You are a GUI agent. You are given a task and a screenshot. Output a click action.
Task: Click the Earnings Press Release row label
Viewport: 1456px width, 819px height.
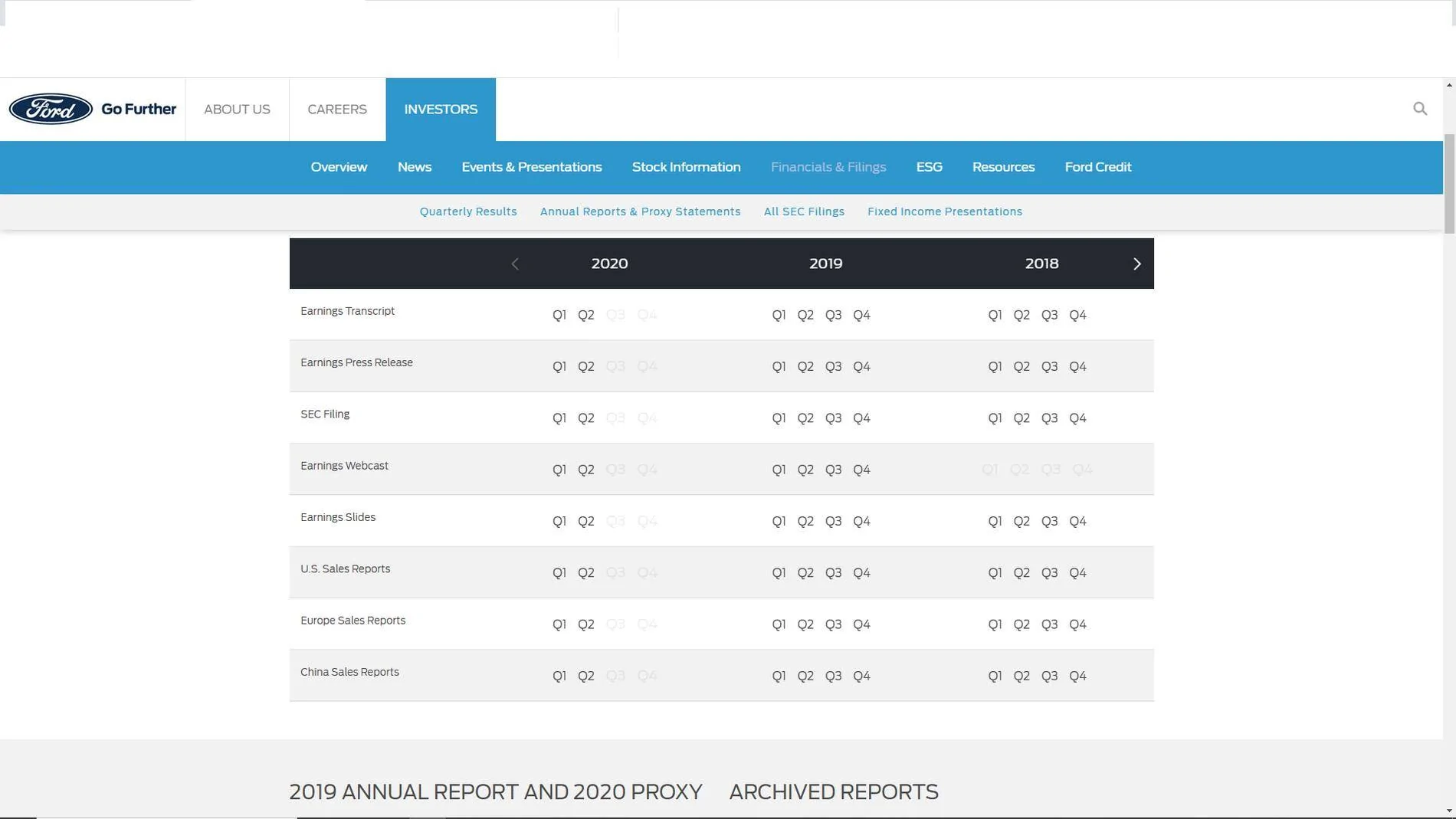[356, 362]
